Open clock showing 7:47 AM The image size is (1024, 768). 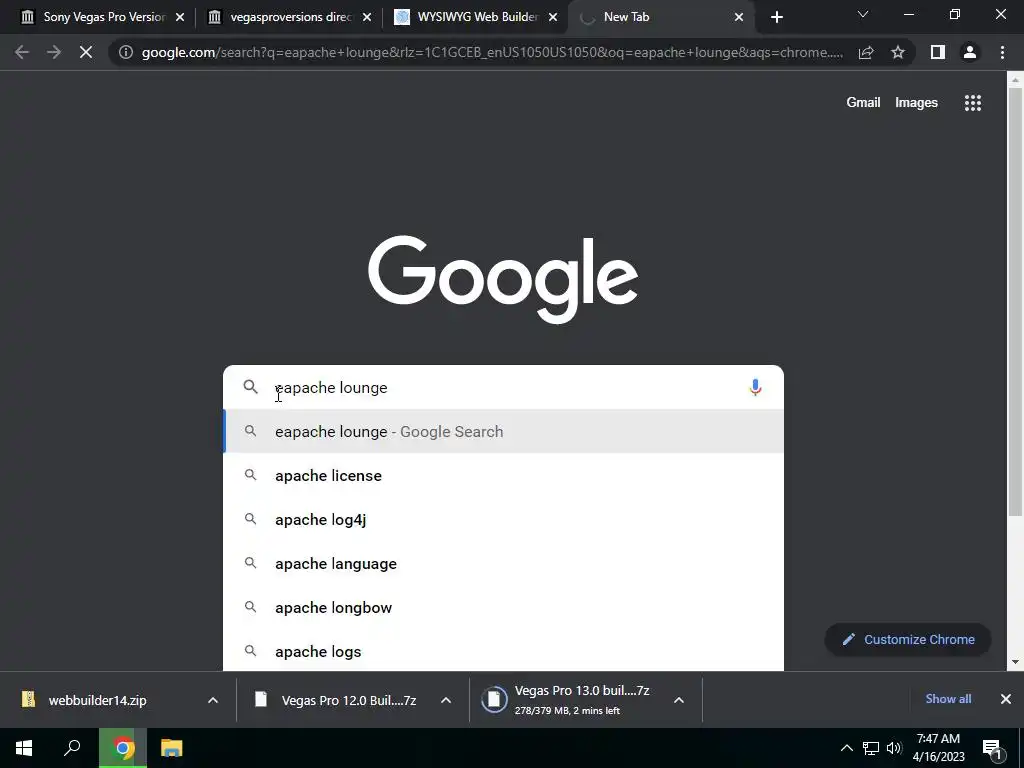[938, 748]
